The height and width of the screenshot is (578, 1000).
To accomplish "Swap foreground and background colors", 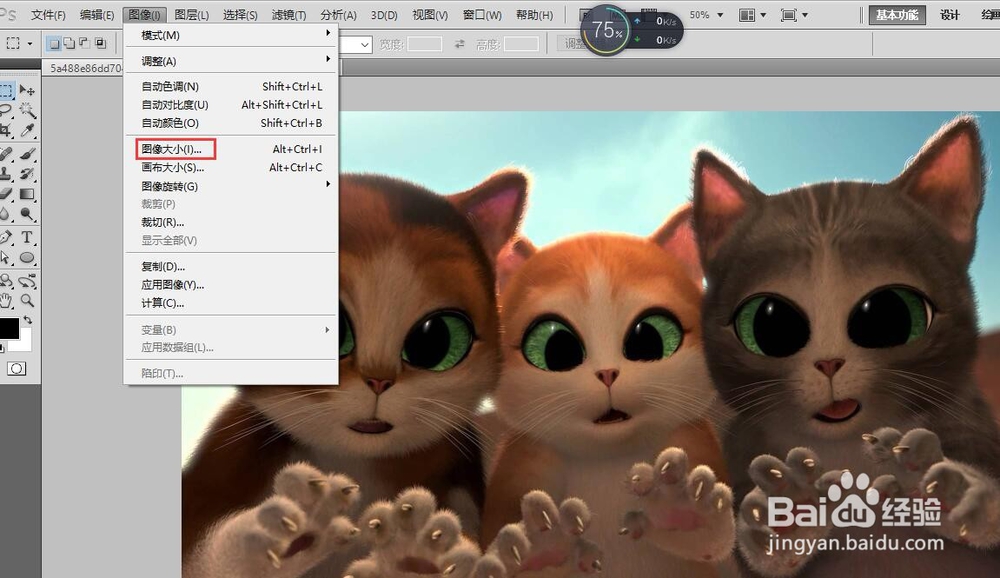I will pyautogui.click(x=27, y=320).
